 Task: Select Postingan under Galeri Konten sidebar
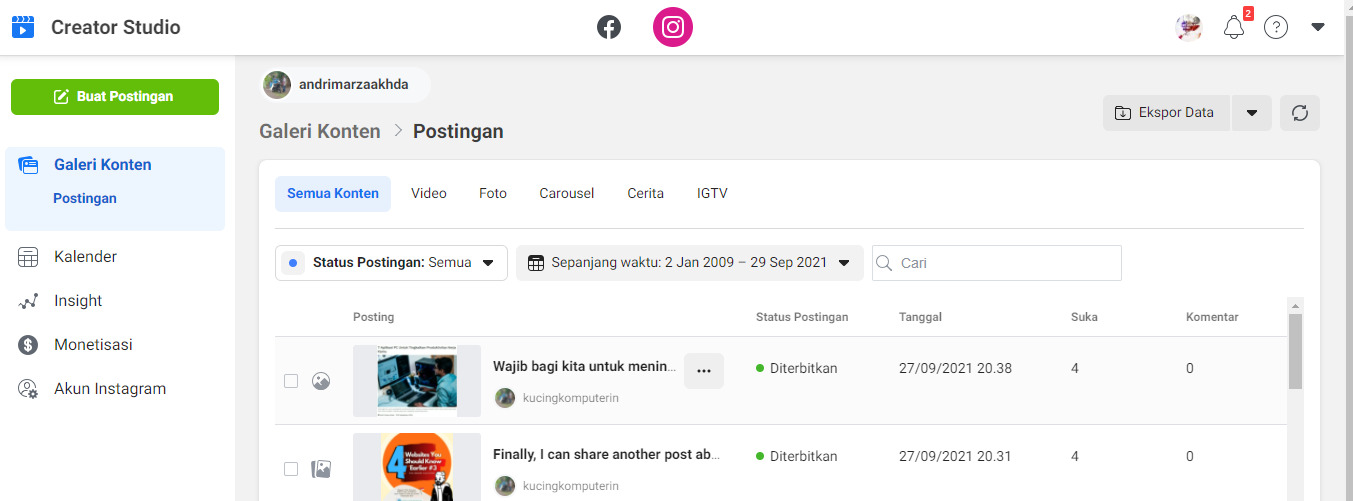(85, 198)
